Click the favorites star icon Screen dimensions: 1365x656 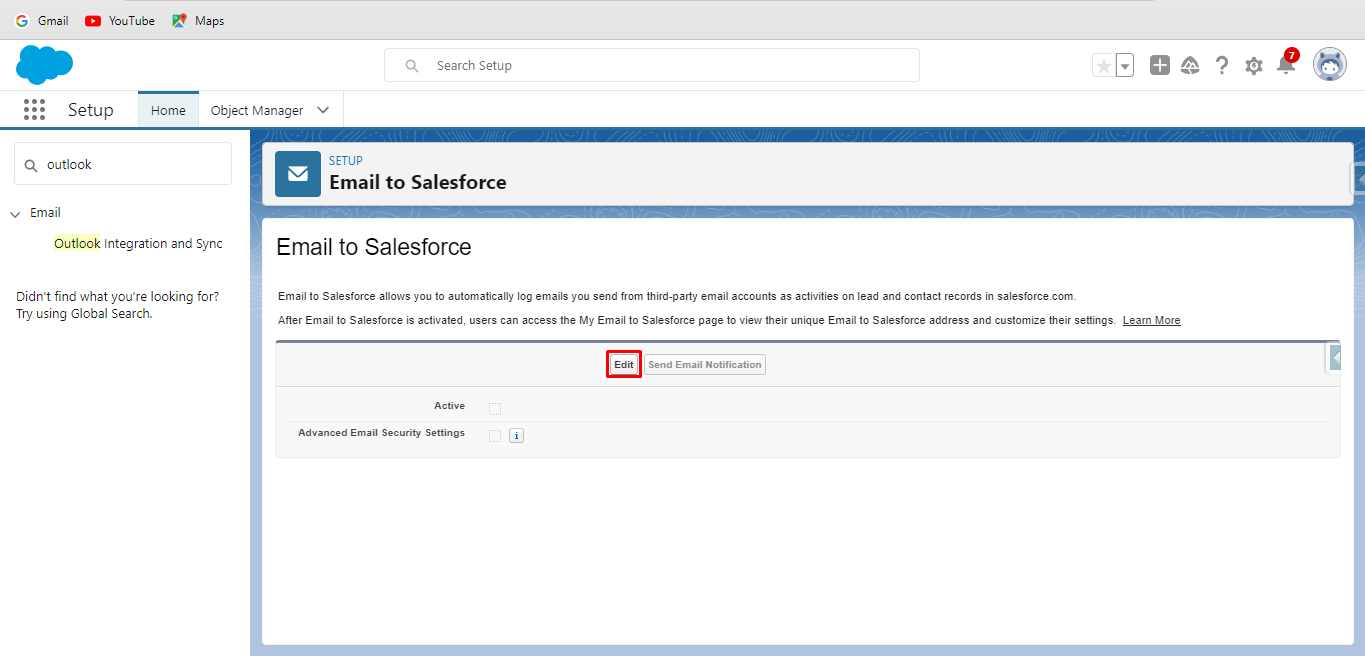pyautogui.click(x=1104, y=66)
